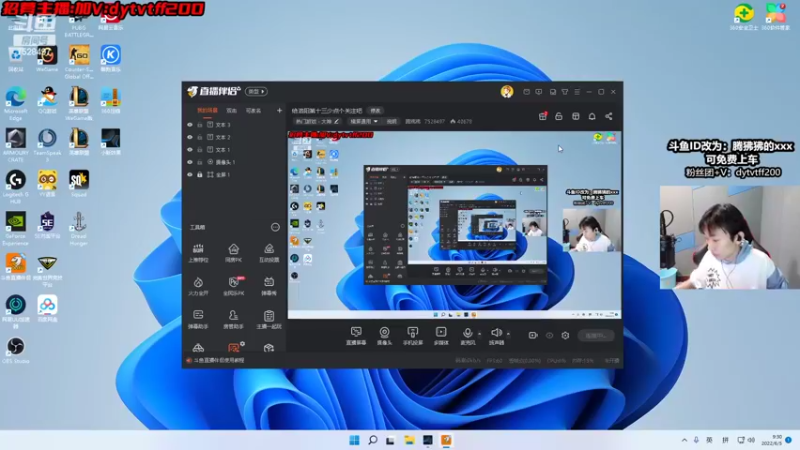Open the streamer avatar profile
Viewport: 800px width, 450px height.
[x=507, y=92]
